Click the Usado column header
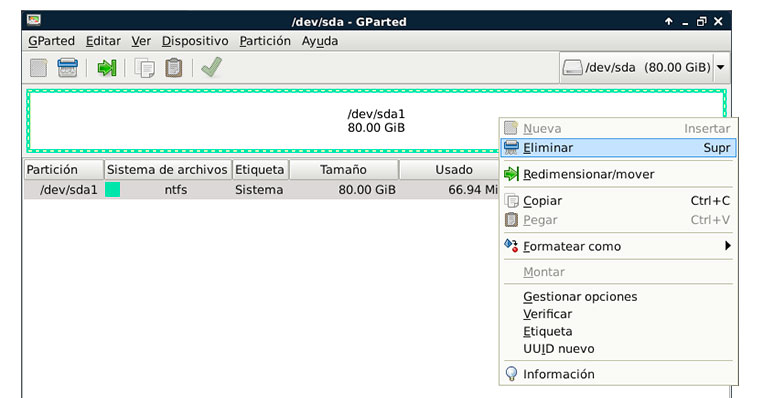The width and height of the screenshot is (760, 398). tap(449, 170)
